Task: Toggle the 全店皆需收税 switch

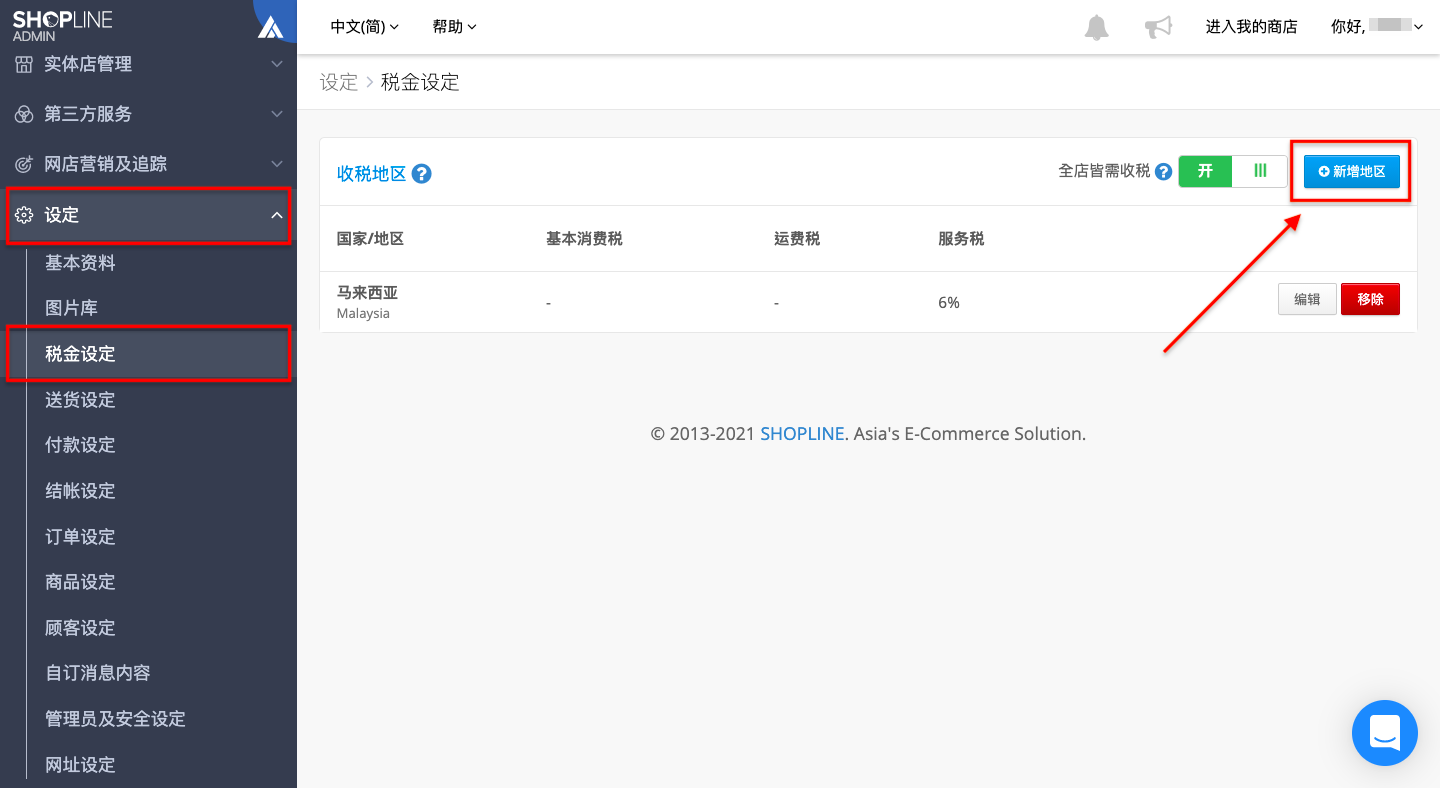Action: click(x=1232, y=171)
